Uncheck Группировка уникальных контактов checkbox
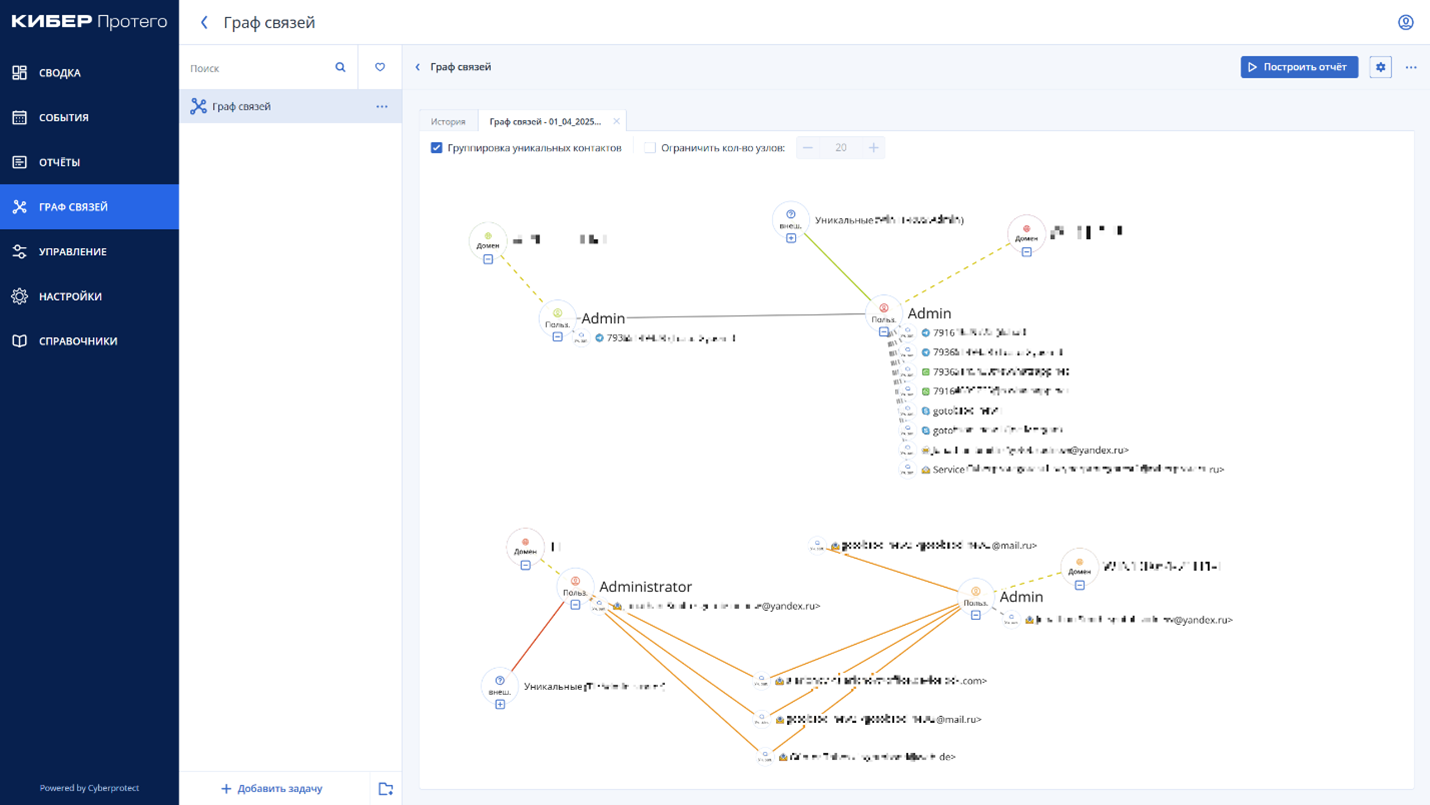Screen dimensions: 1430x805 [x=436, y=148]
